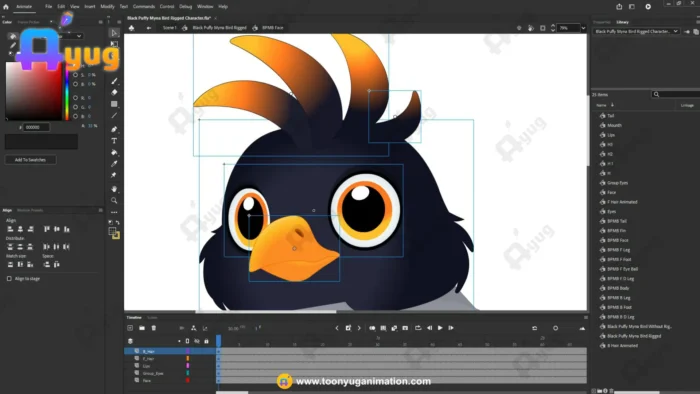Select the Brush tool
The image size is (700, 394).
(114, 81)
